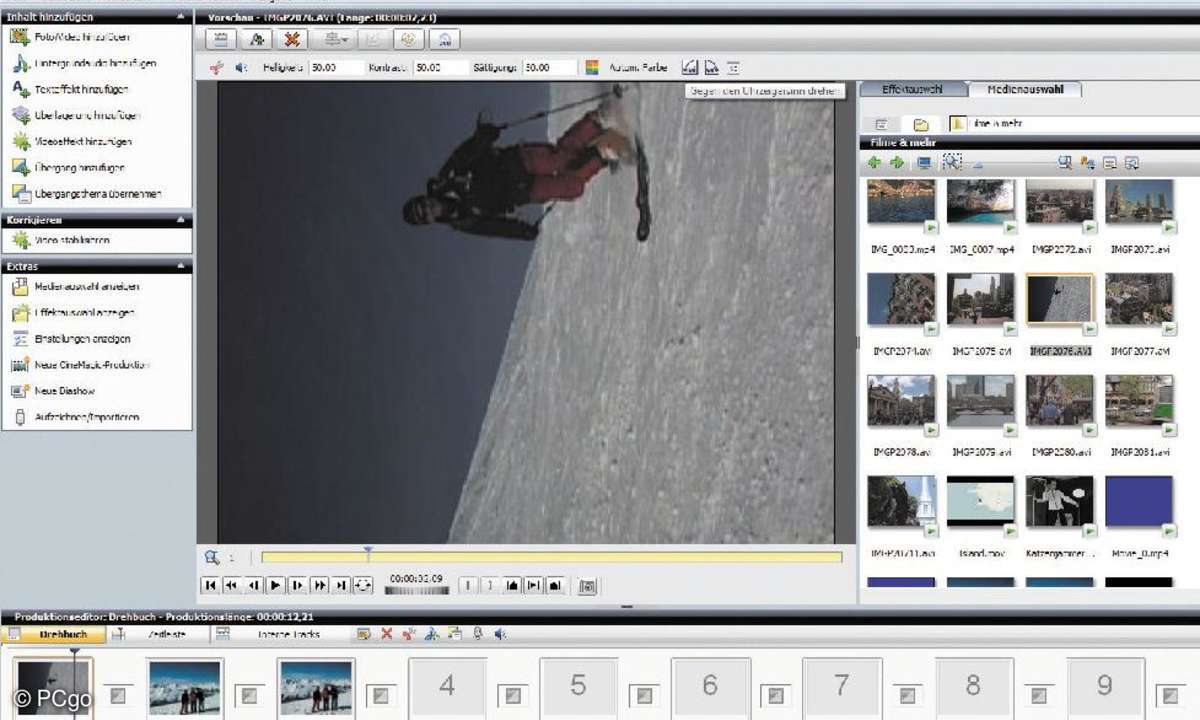The height and width of the screenshot is (720, 1200).
Task: Go back with green left arrow
Action: coord(875,162)
